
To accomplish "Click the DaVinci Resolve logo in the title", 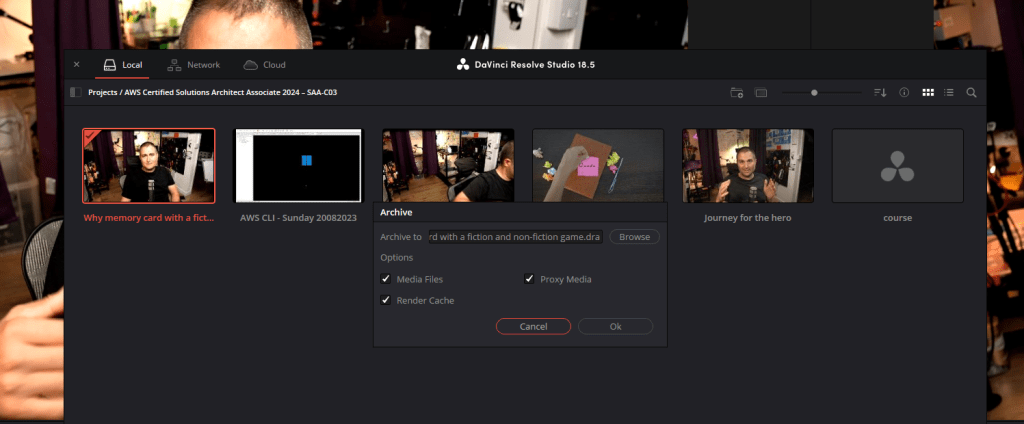I will click(x=463, y=65).
